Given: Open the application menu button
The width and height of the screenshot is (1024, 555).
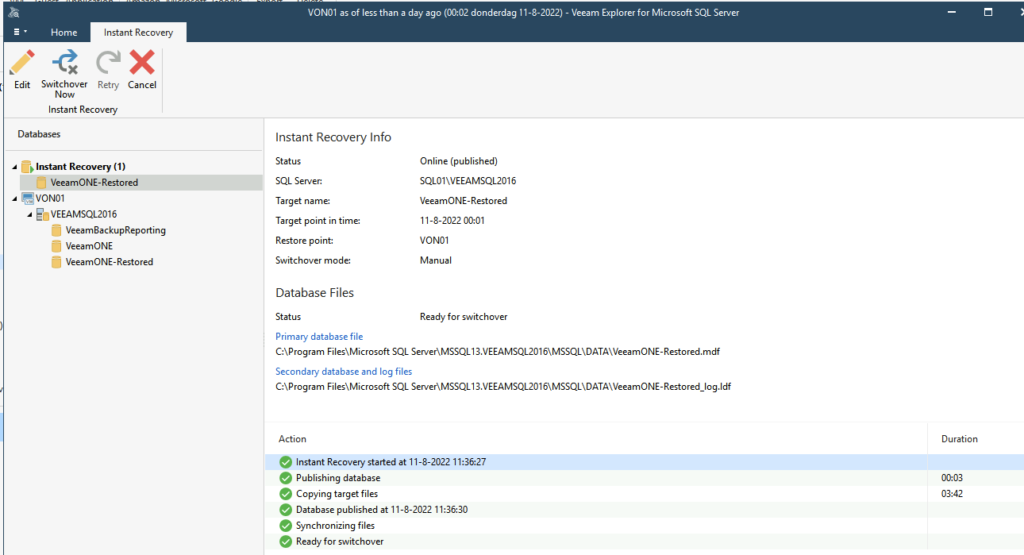Looking at the screenshot, I should [x=19, y=32].
